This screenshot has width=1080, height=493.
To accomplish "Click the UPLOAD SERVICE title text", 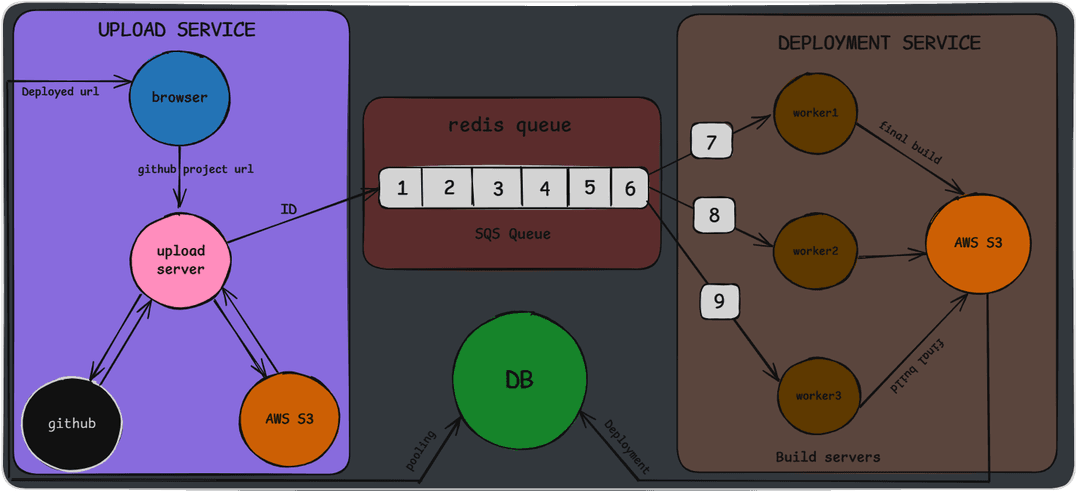I will click(176, 30).
